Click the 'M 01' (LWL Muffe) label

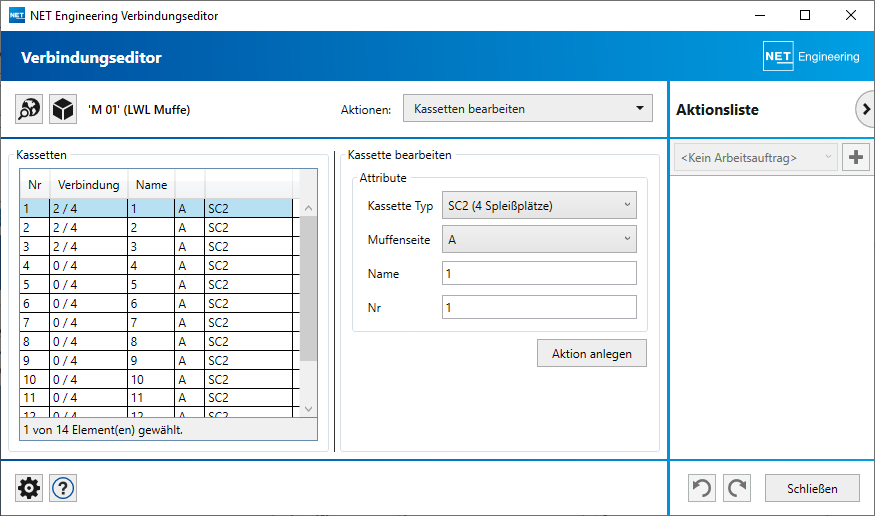pos(139,110)
